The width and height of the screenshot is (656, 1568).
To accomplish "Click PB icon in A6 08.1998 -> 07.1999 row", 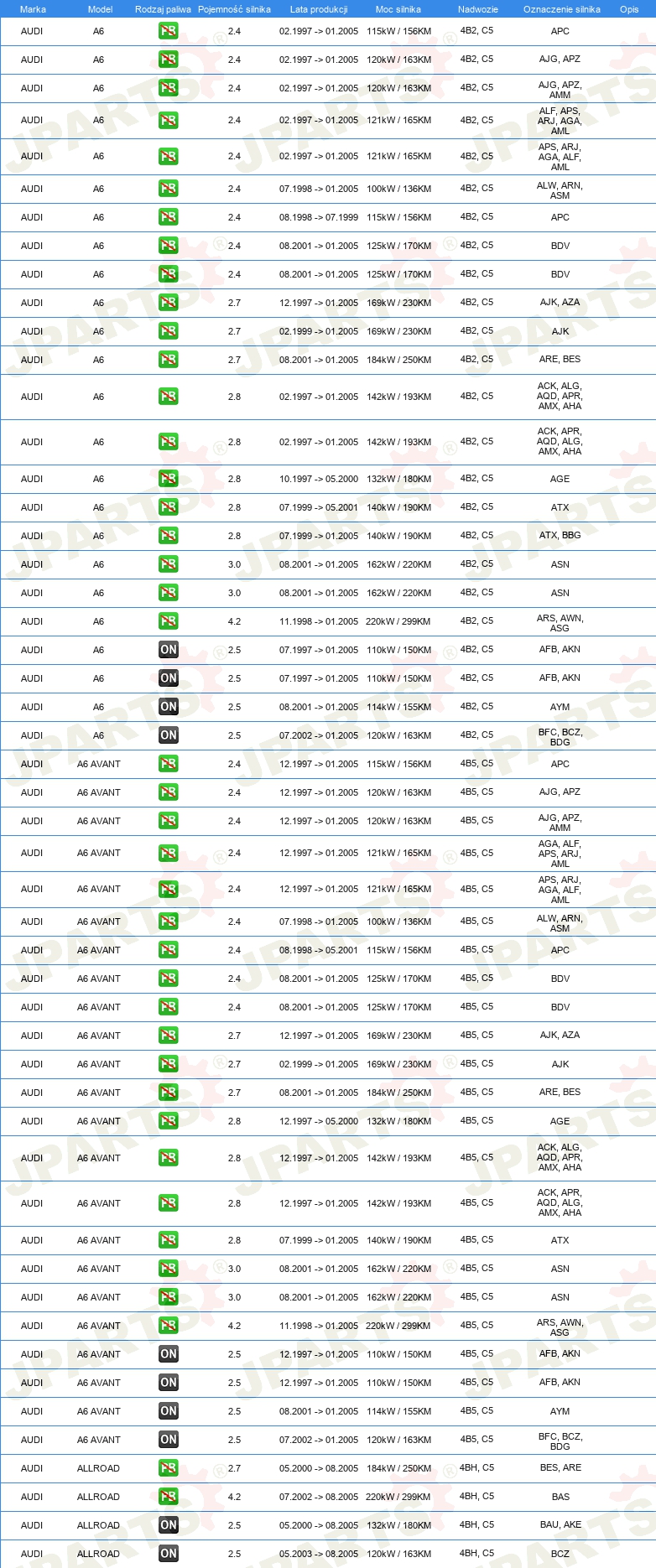I will coord(169,217).
